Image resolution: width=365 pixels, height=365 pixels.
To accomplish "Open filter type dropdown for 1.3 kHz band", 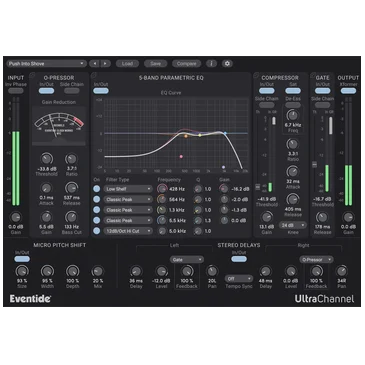I will [x=128, y=210].
